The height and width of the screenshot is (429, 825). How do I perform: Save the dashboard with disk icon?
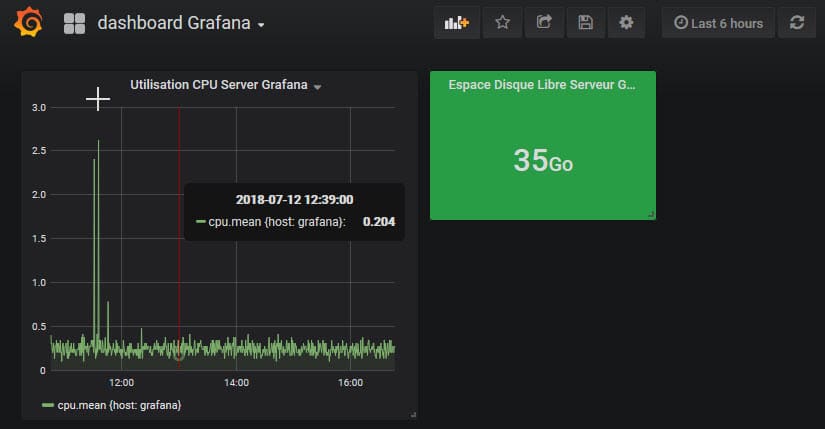click(586, 23)
